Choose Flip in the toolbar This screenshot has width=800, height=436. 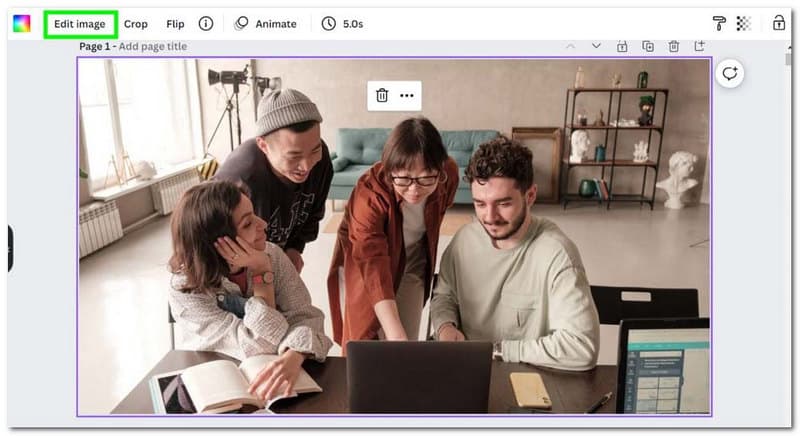click(x=175, y=24)
